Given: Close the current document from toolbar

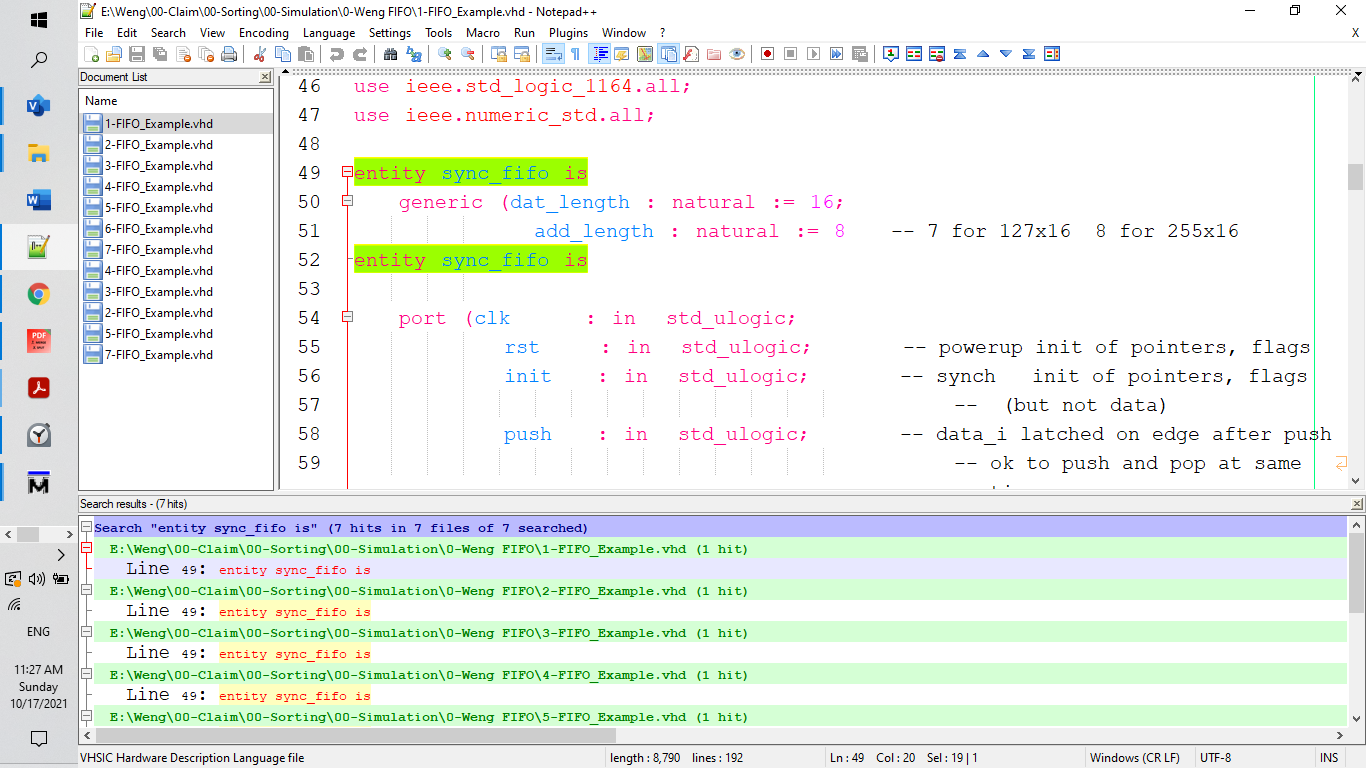Looking at the screenshot, I should [183, 54].
